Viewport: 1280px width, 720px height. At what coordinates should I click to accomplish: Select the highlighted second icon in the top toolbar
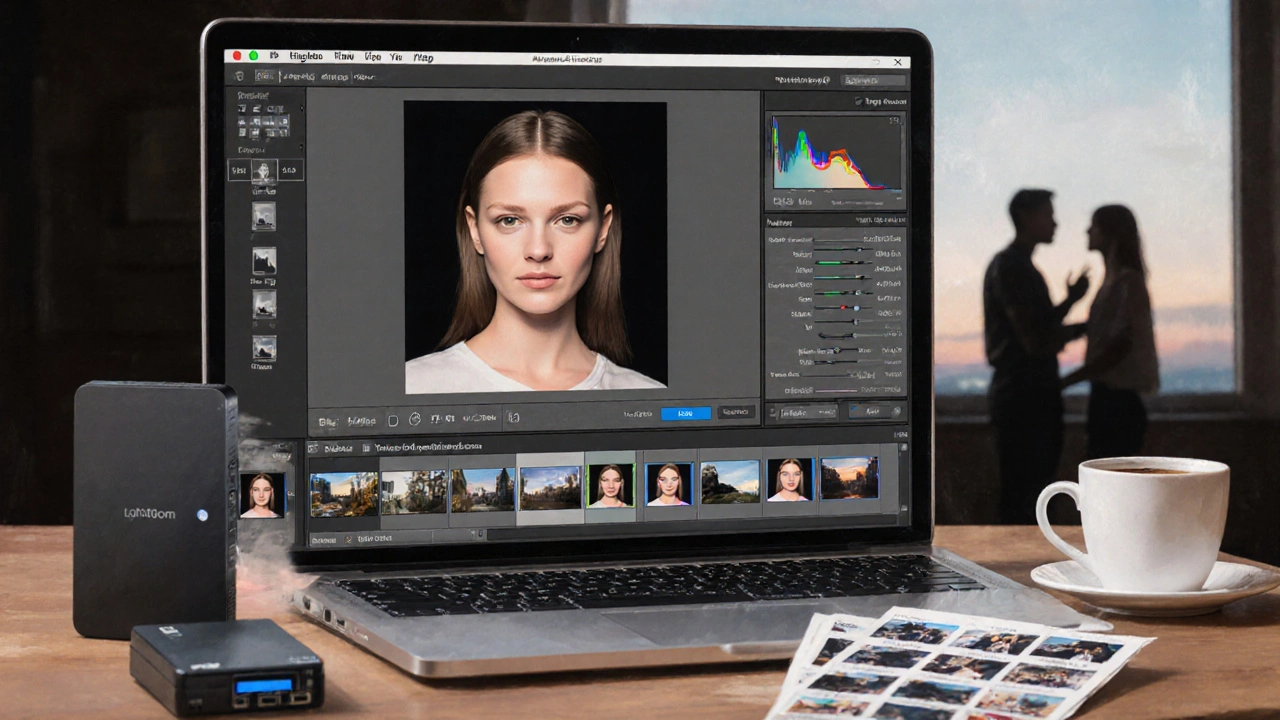coord(264,76)
